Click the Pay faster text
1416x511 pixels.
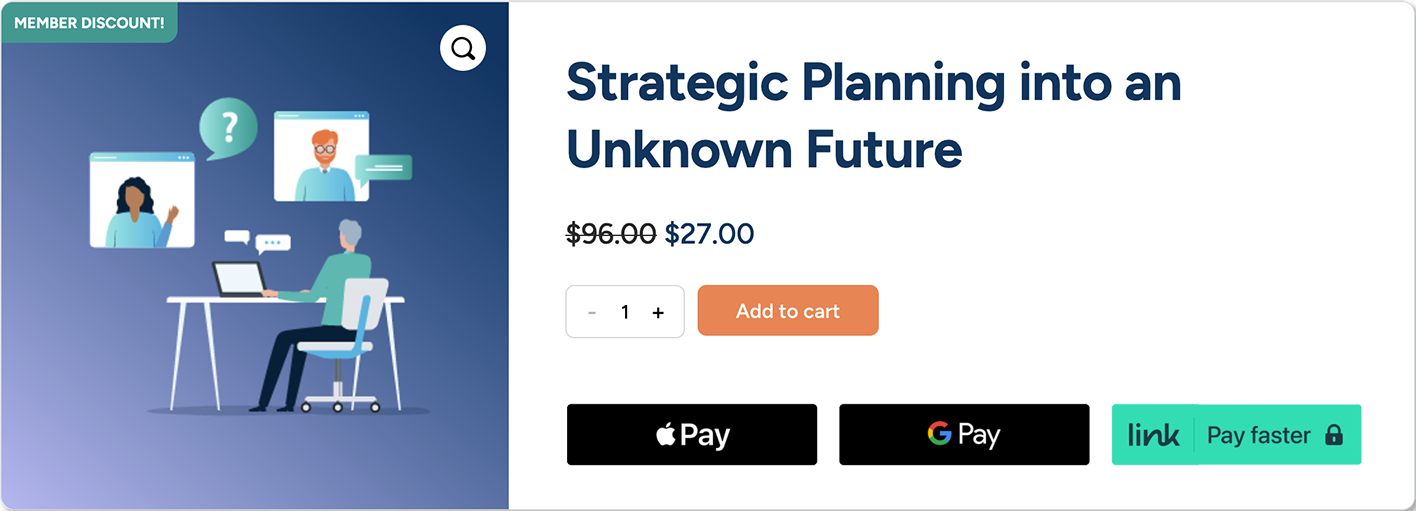click(1258, 435)
